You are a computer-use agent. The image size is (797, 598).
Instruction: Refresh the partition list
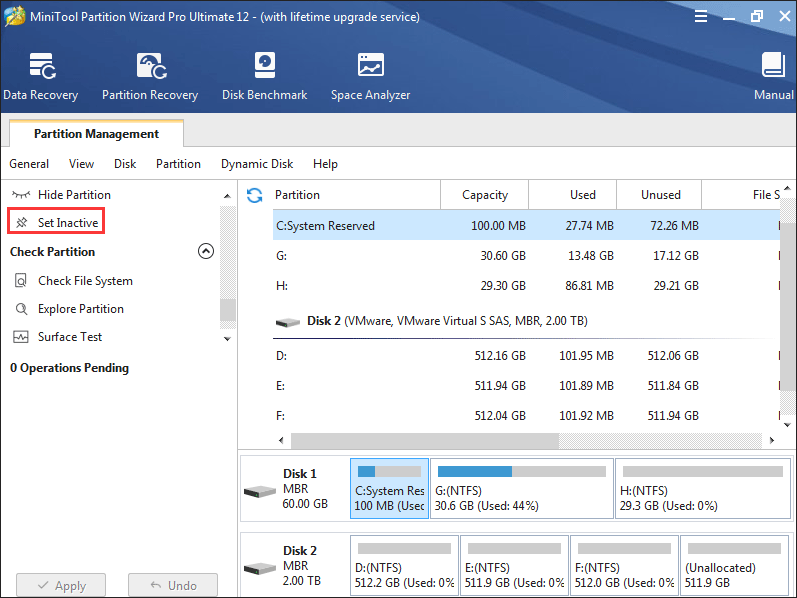pyautogui.click(x=254, y=195)
